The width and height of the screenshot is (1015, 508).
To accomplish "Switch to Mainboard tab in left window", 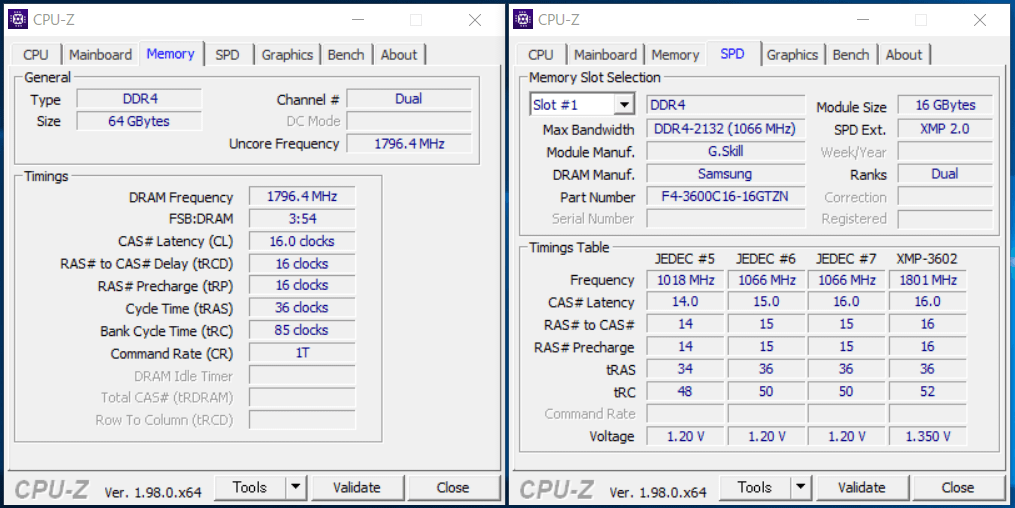I will click(100, 55).
